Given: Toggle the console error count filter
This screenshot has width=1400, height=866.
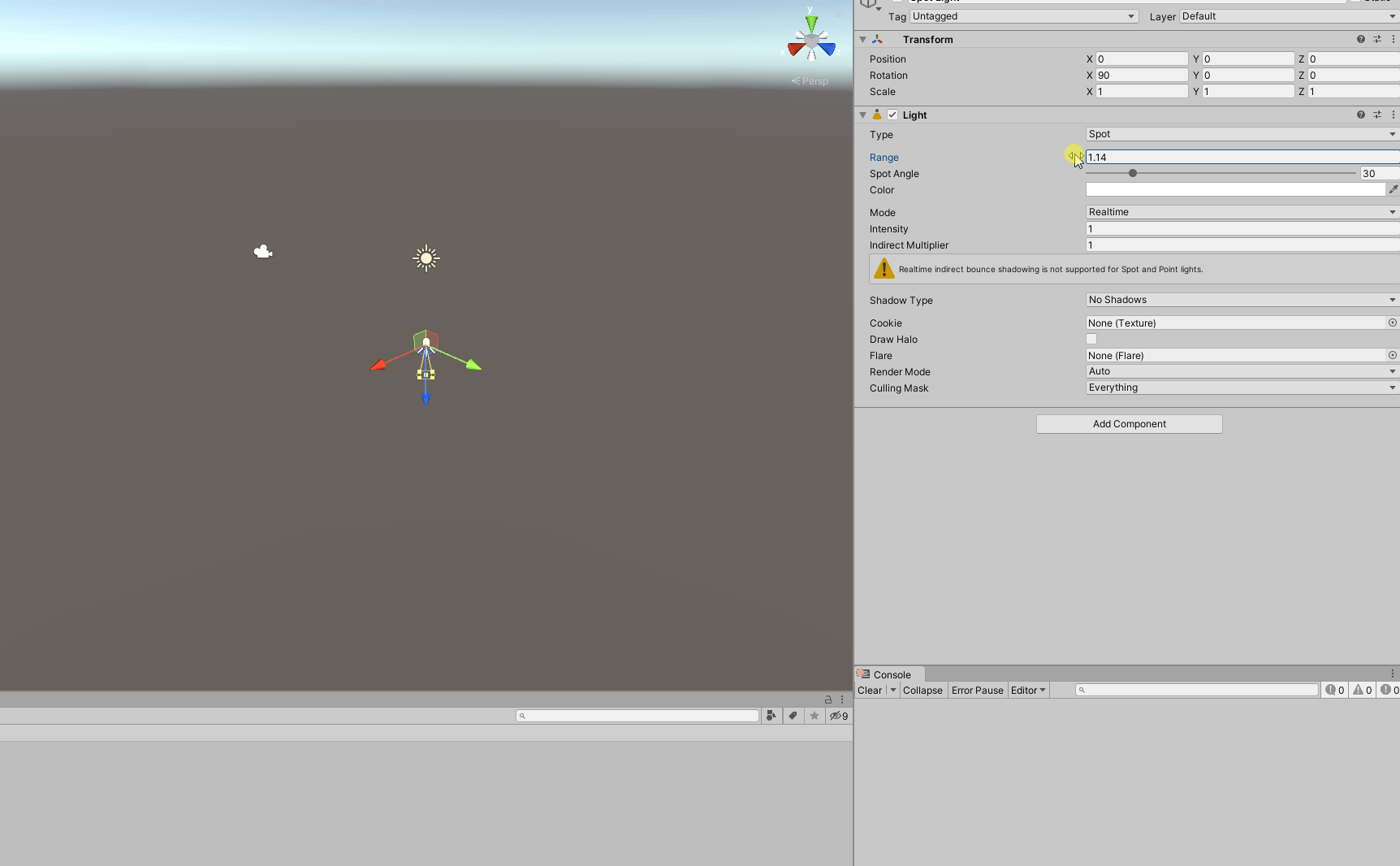Looking at the screenshot, I should coord(1389,690).
